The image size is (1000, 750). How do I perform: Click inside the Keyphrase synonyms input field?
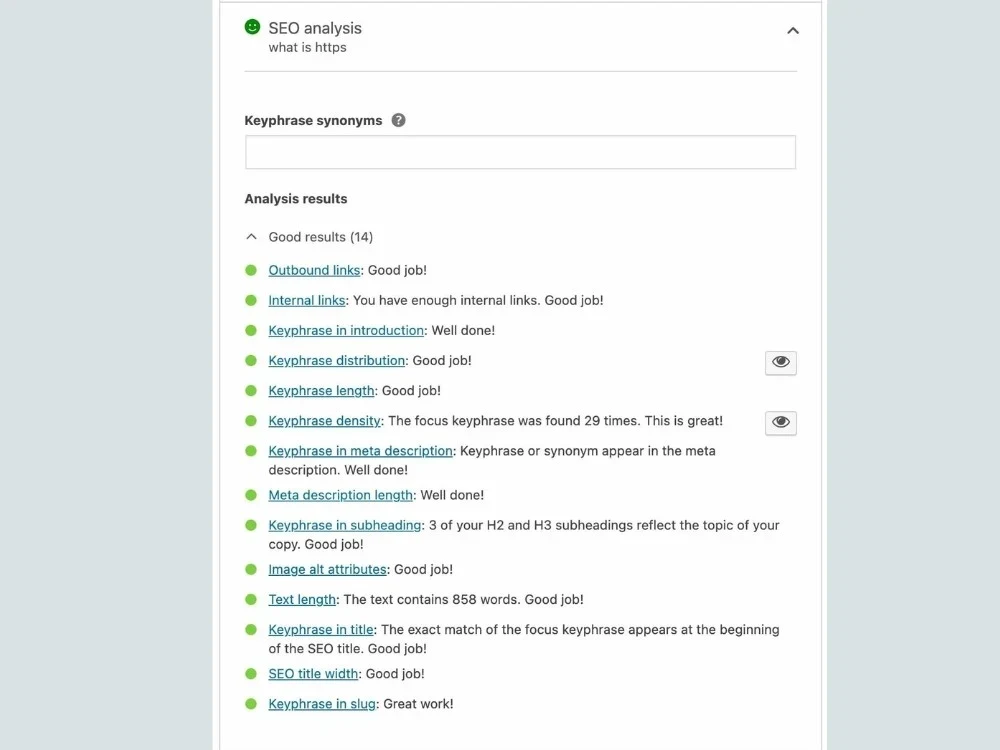tap(520, 152)
